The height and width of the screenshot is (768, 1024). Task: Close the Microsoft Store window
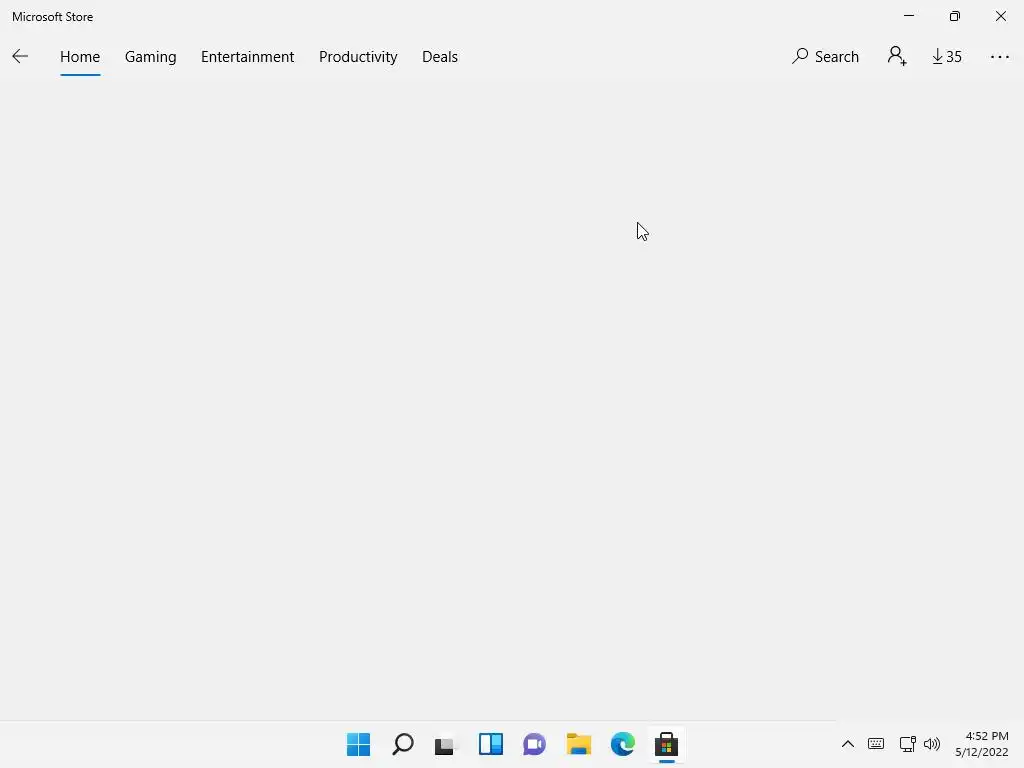[1000, 16]
